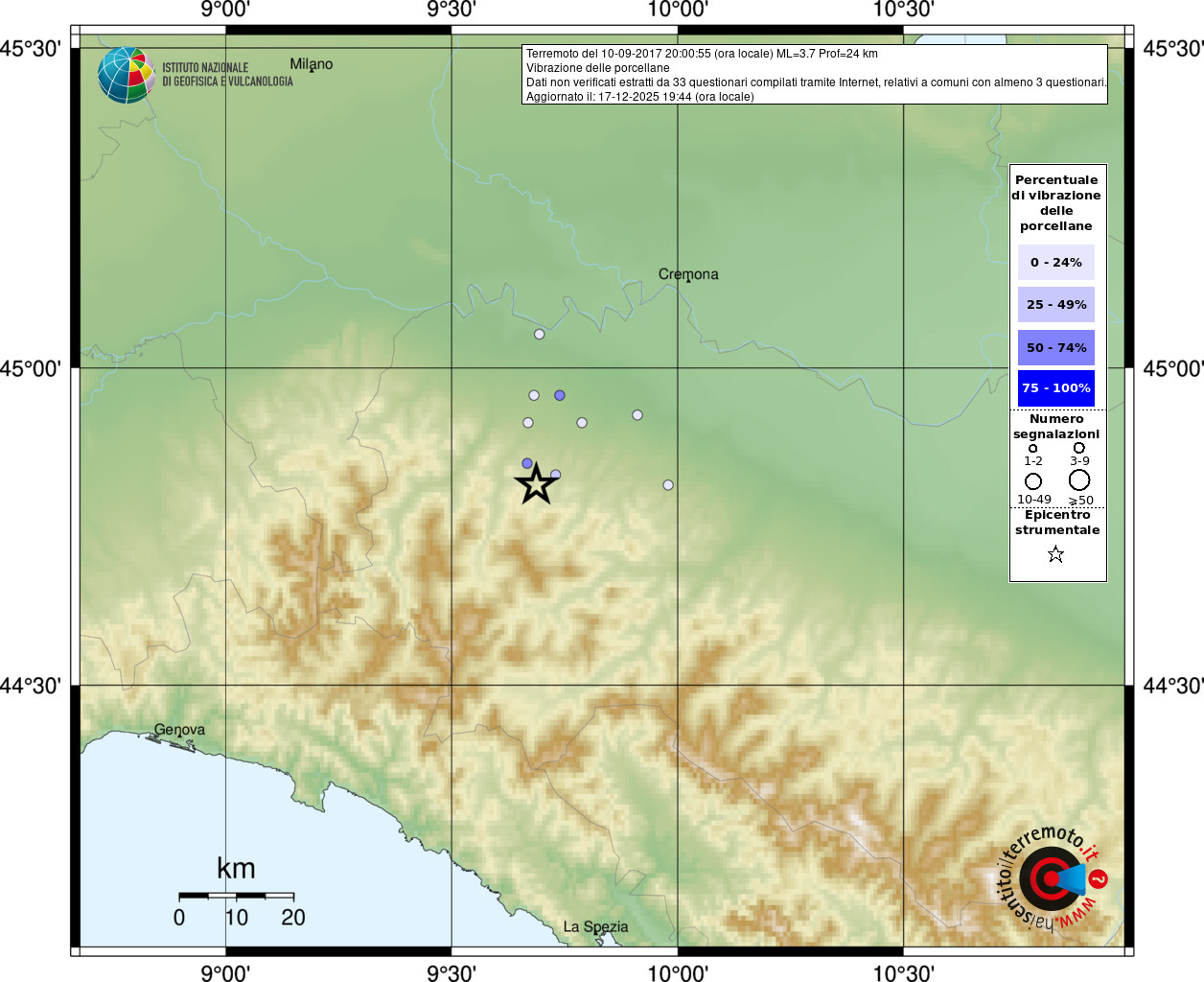Click the 'Epicentro strumentale' legend heading
The height and width of the screenshot is (982, 1204).
pos(1057,523)
